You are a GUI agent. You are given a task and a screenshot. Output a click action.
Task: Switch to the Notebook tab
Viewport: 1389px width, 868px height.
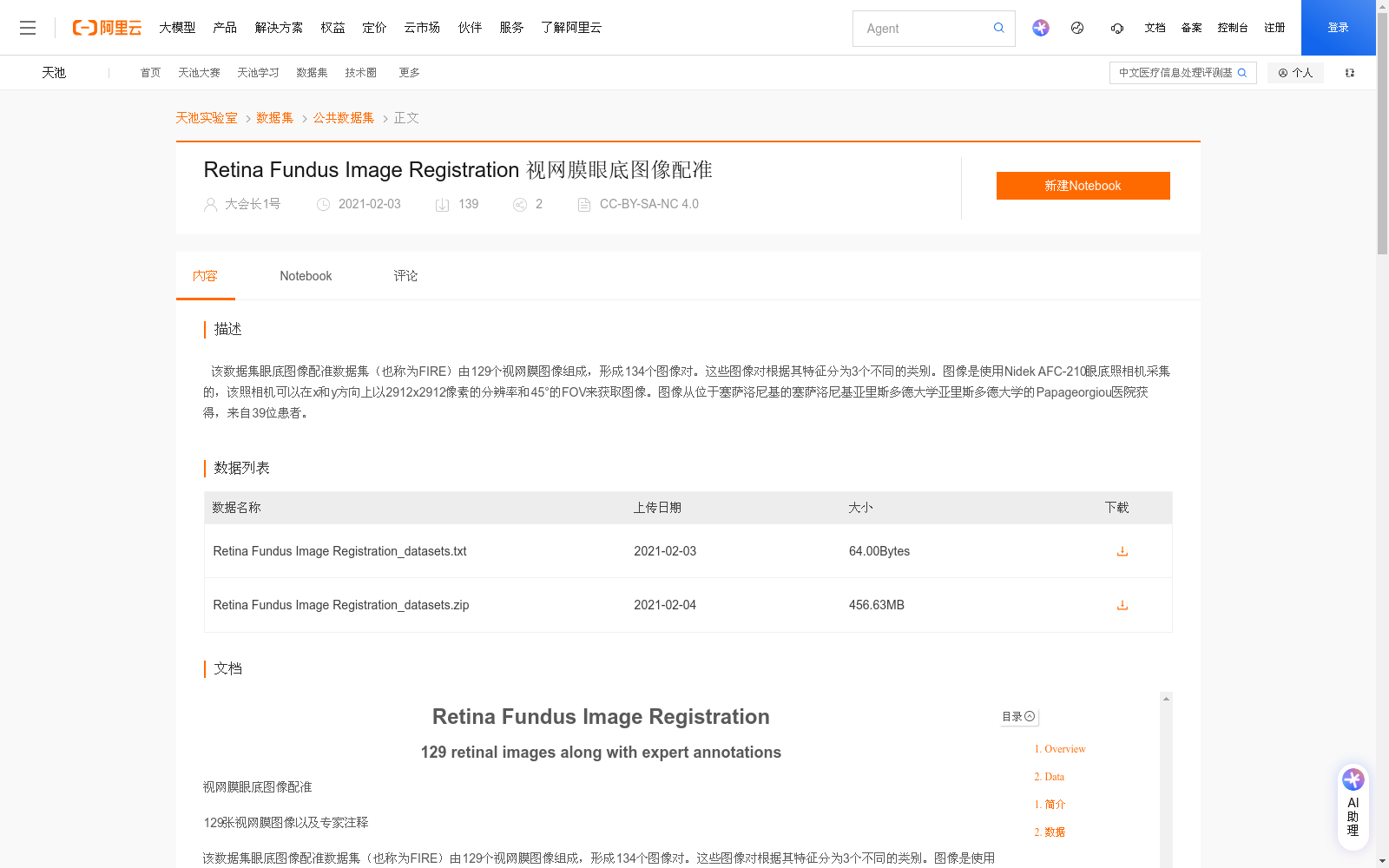pyautogui.click(x=306, y=276)
